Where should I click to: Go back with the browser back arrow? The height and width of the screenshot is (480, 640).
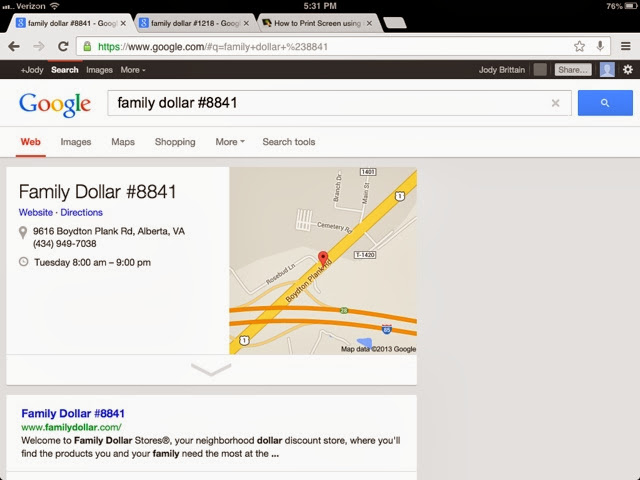coord(14,46)
